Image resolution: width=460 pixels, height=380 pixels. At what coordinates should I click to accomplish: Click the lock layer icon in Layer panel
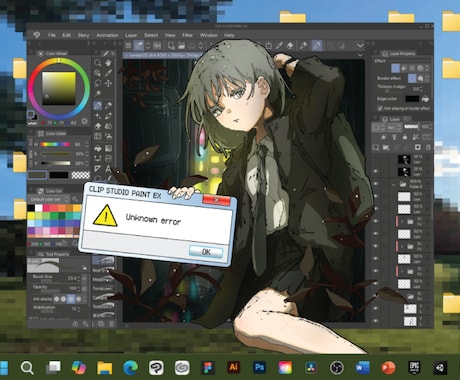coord(405,137)
